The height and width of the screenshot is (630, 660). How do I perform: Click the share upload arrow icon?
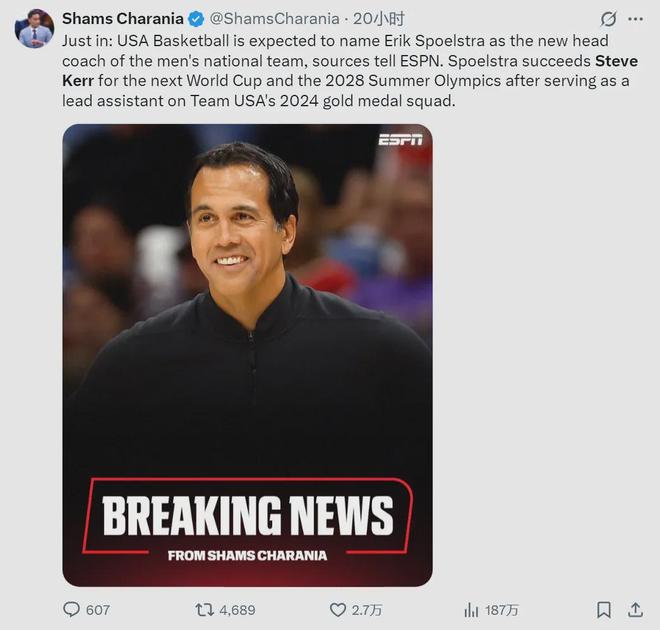pos(635,609)
